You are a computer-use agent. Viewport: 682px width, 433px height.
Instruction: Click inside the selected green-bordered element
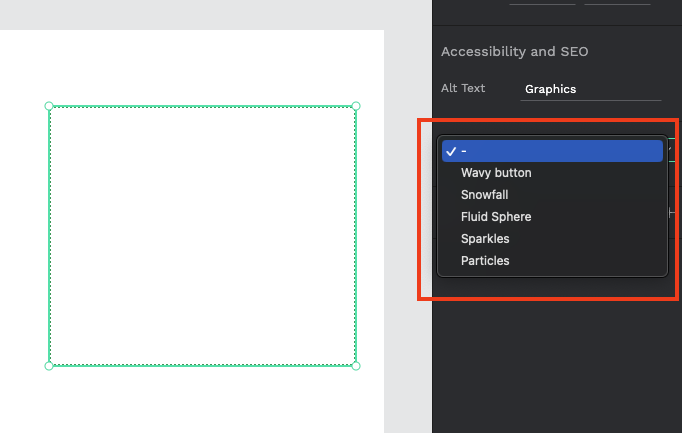[x=202, y=236]
